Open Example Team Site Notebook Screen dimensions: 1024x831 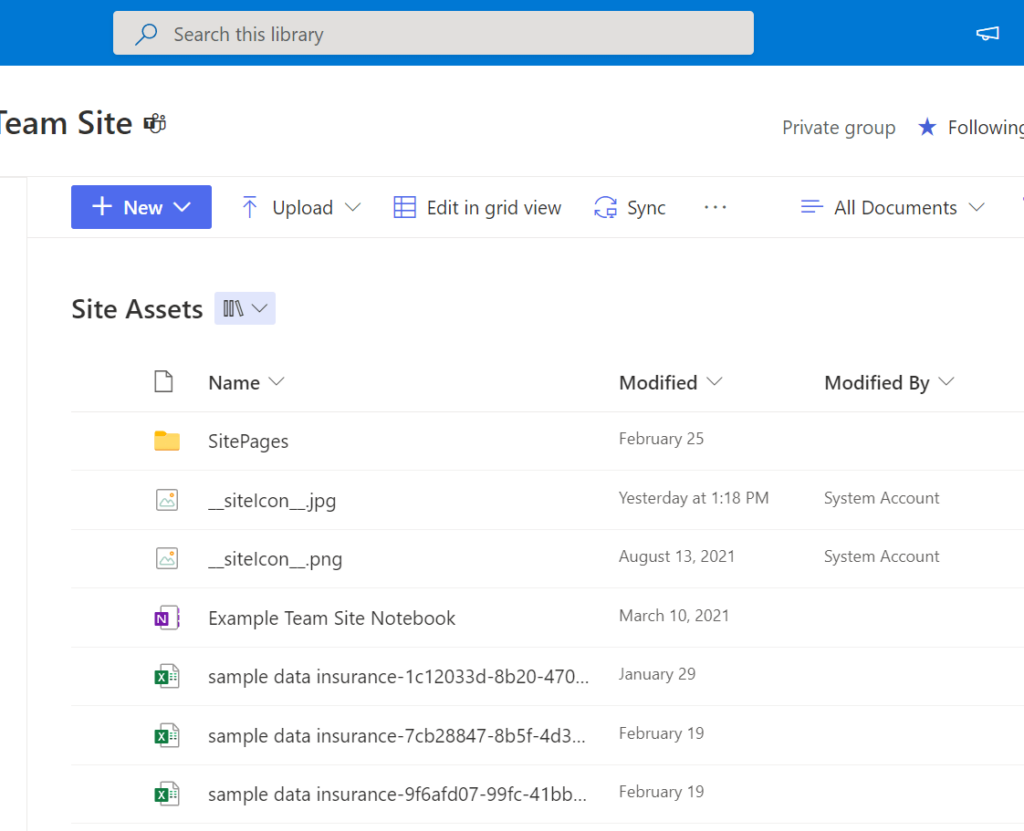tap(332, 618)
